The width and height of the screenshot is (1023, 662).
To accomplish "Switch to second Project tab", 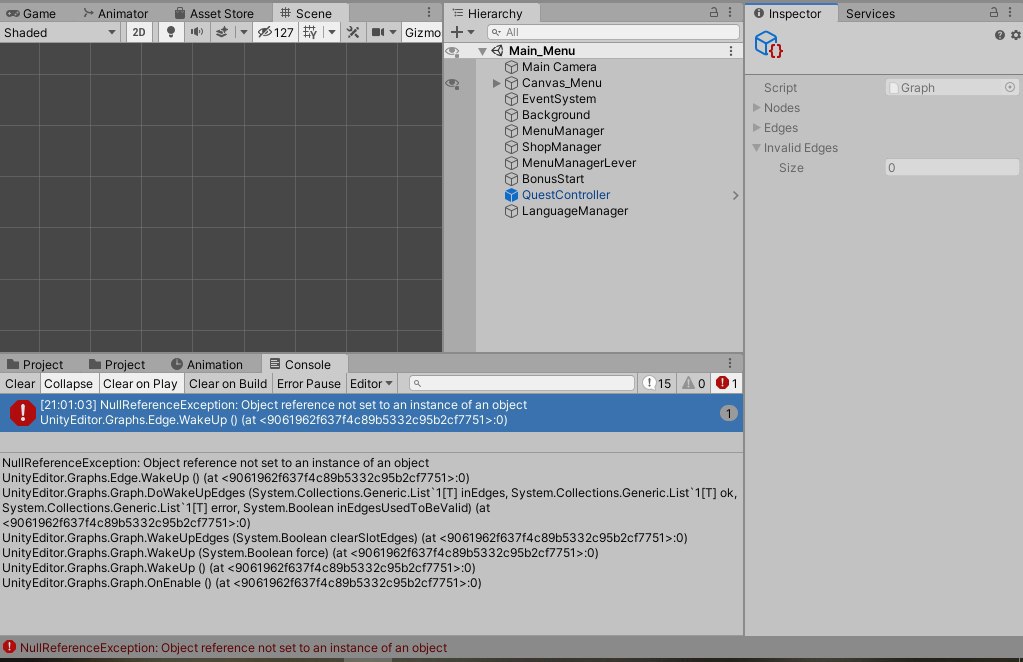I will pos(117,365).
